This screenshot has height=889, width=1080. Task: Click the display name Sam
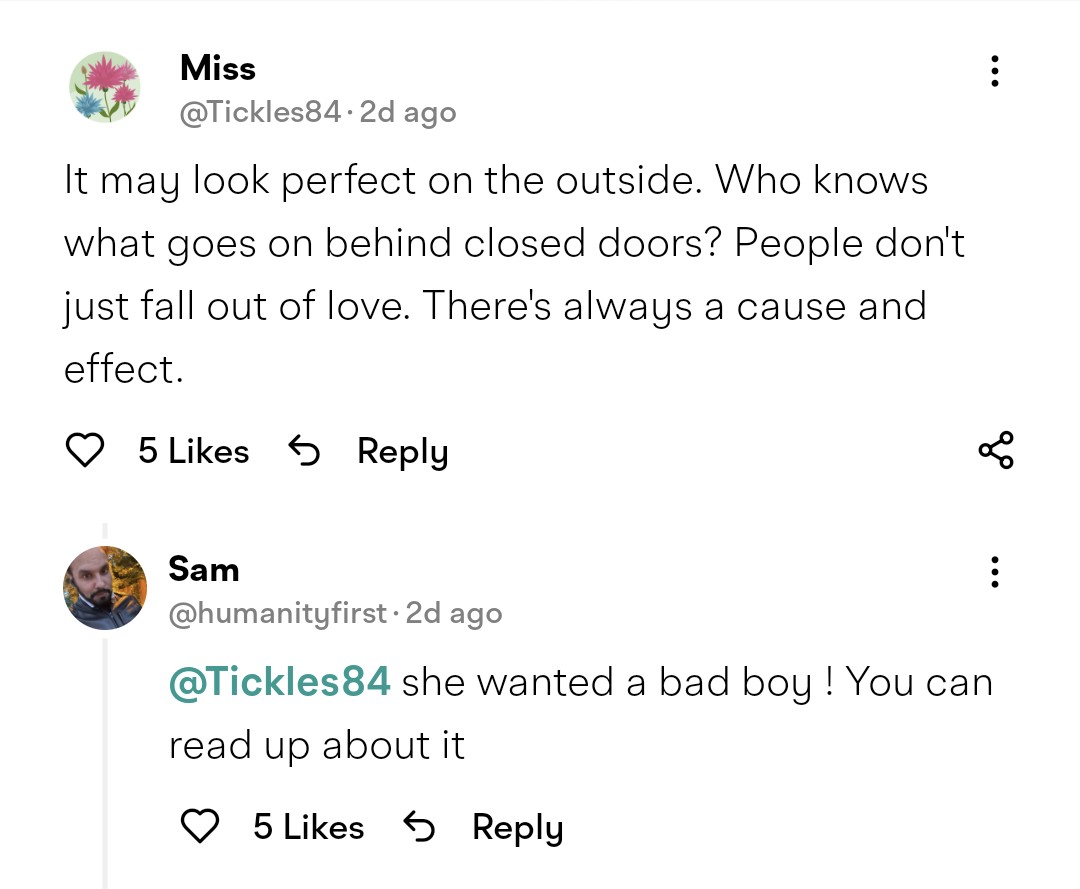(204, 569)
